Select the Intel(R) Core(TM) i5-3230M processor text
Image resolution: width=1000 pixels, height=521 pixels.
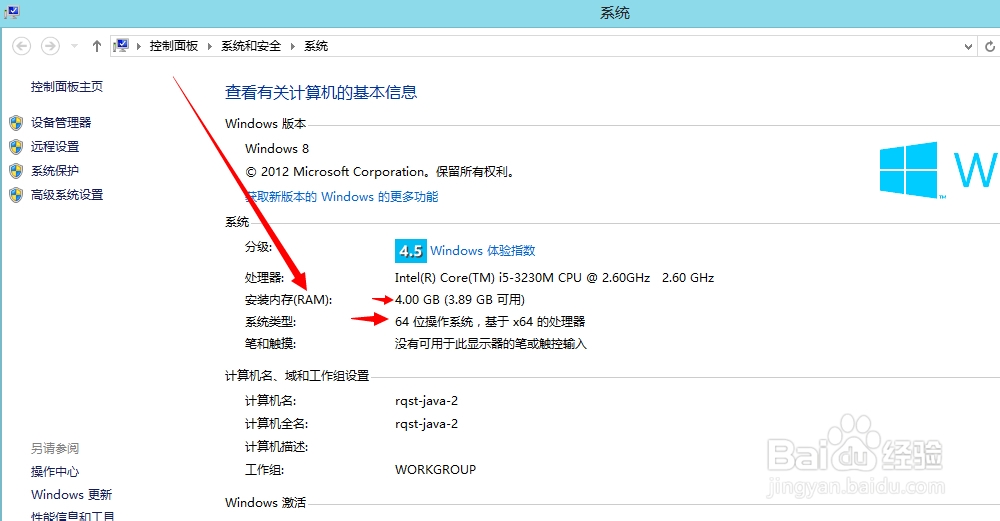[554, 278]
